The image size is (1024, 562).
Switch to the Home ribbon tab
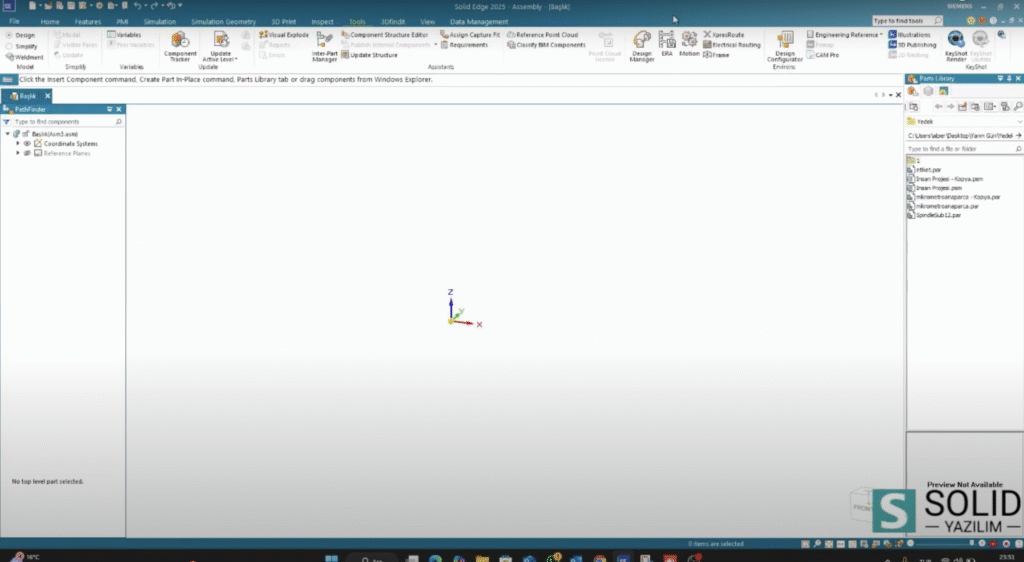click(50, 22)
